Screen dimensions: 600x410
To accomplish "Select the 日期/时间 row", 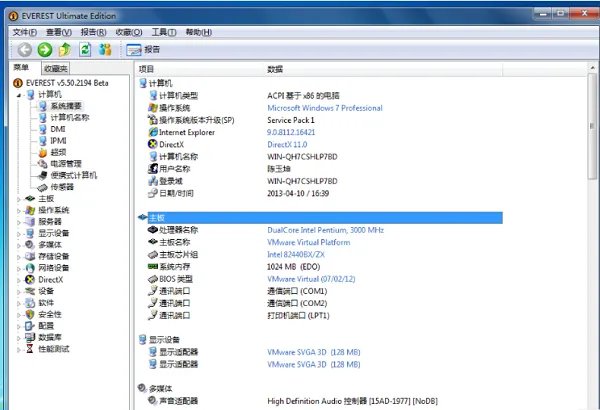I will click(238, 193).
